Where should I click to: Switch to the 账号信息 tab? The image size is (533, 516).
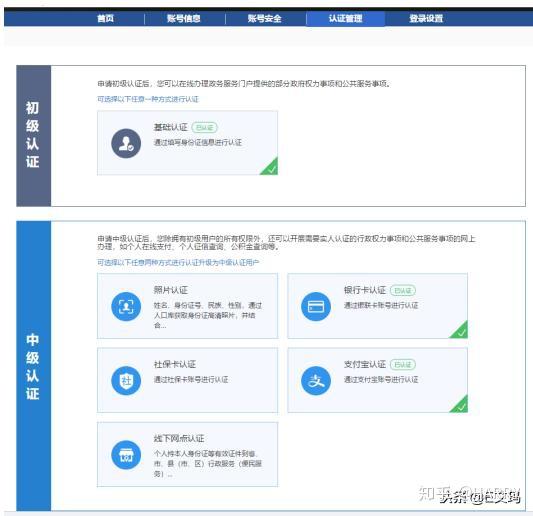pos(184,18)
